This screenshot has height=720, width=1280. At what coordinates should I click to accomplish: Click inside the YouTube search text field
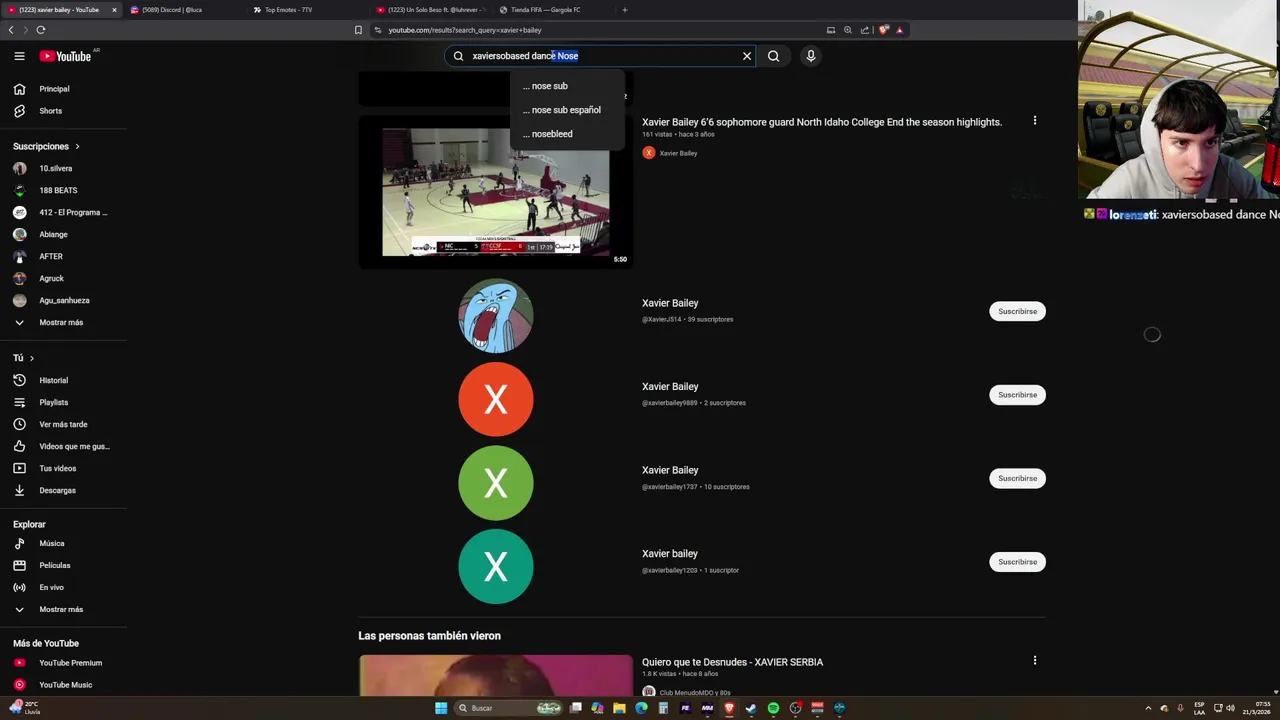(x=600, y=56)
